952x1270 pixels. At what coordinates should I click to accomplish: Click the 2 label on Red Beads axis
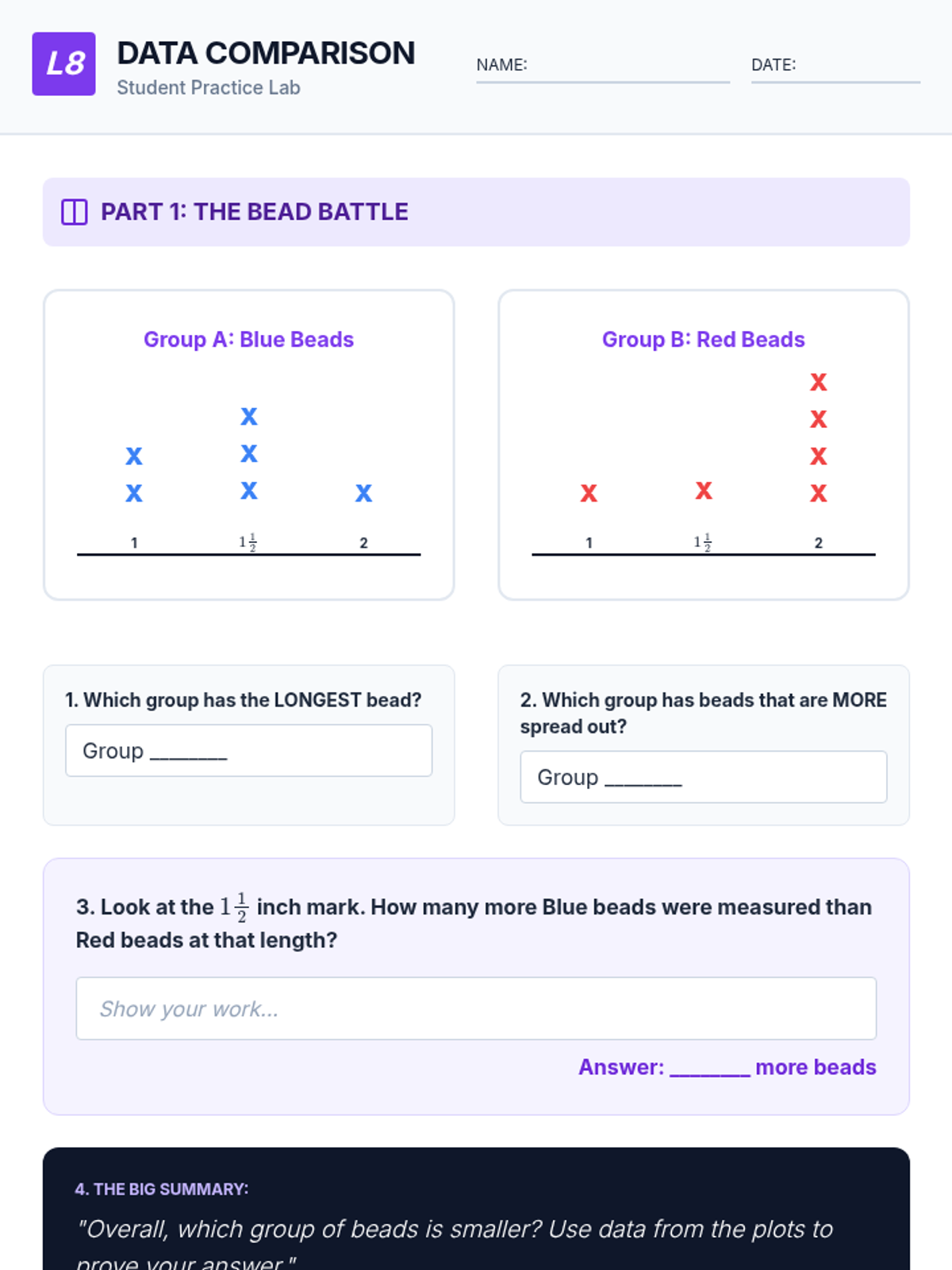[818, 543]
